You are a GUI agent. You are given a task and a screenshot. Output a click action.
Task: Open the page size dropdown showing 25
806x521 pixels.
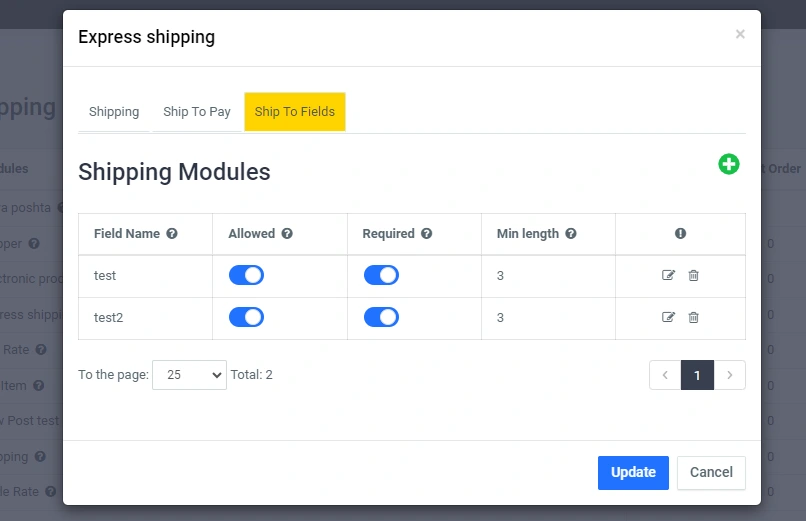(x=189, y=375)
